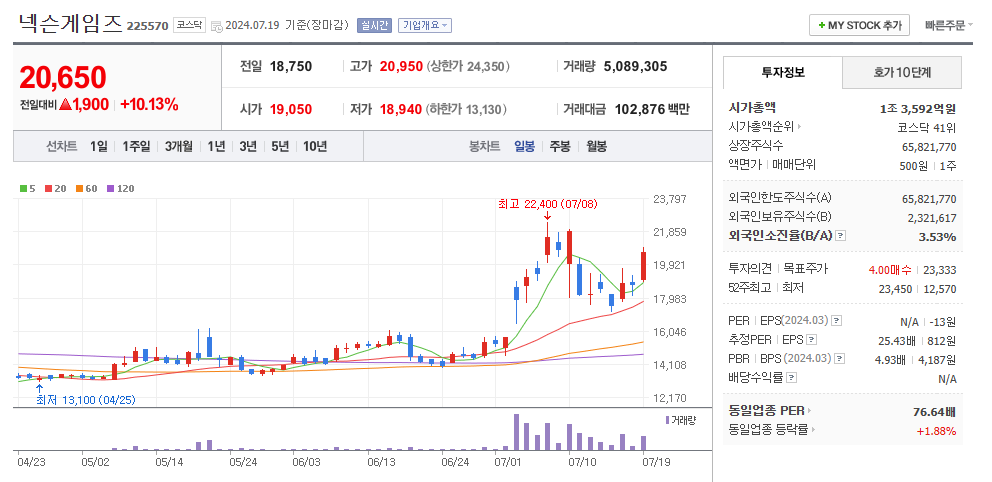Screen dimensions: 992x482
Task: Select 주봉 candlestick chart
Action: coord(560,146)
